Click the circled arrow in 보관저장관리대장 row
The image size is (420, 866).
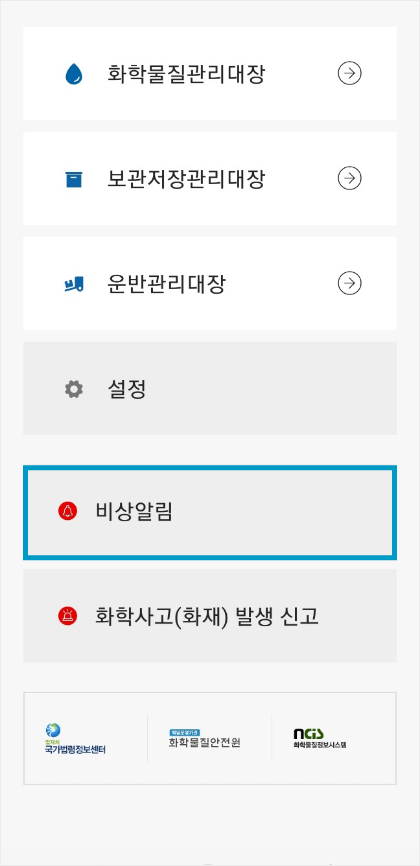(349, 178)
